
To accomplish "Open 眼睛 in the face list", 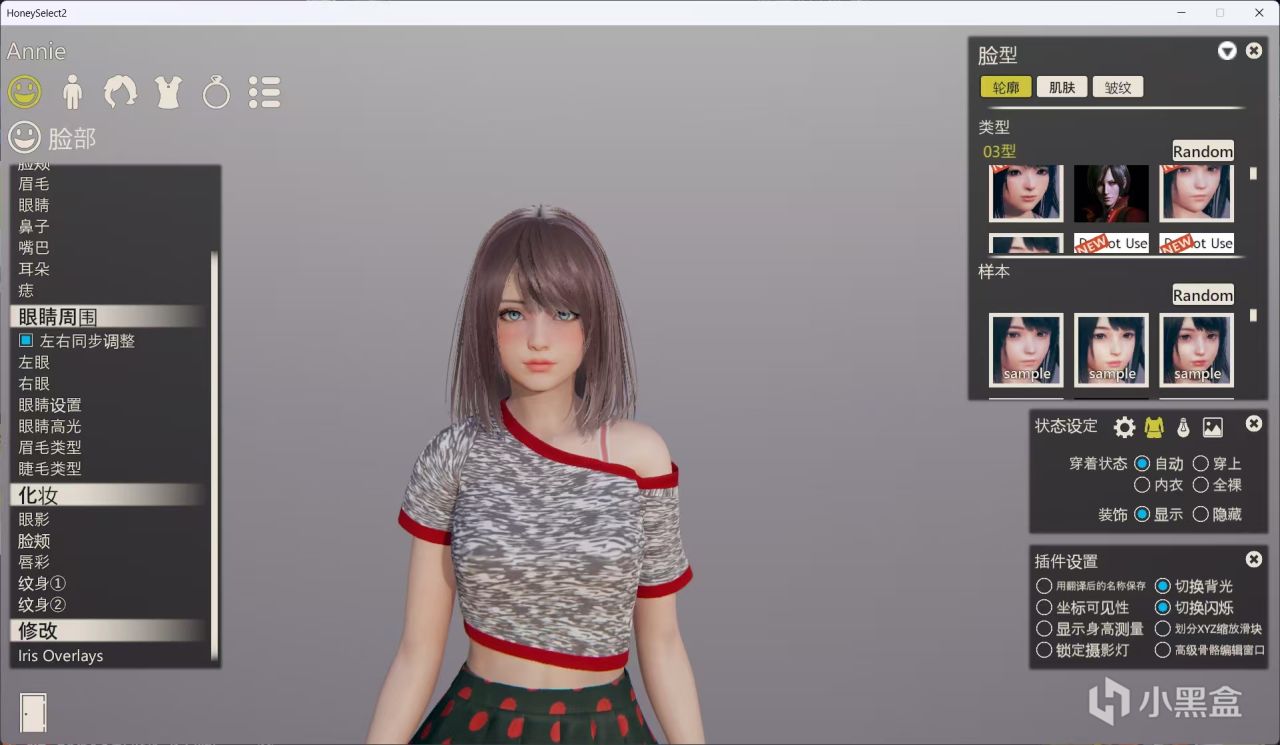I will point(34,205).
